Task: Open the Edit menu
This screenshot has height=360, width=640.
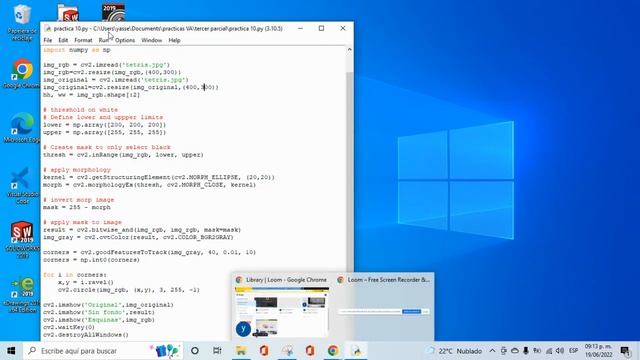Action: pyautogui.click(x=63, y=40)
